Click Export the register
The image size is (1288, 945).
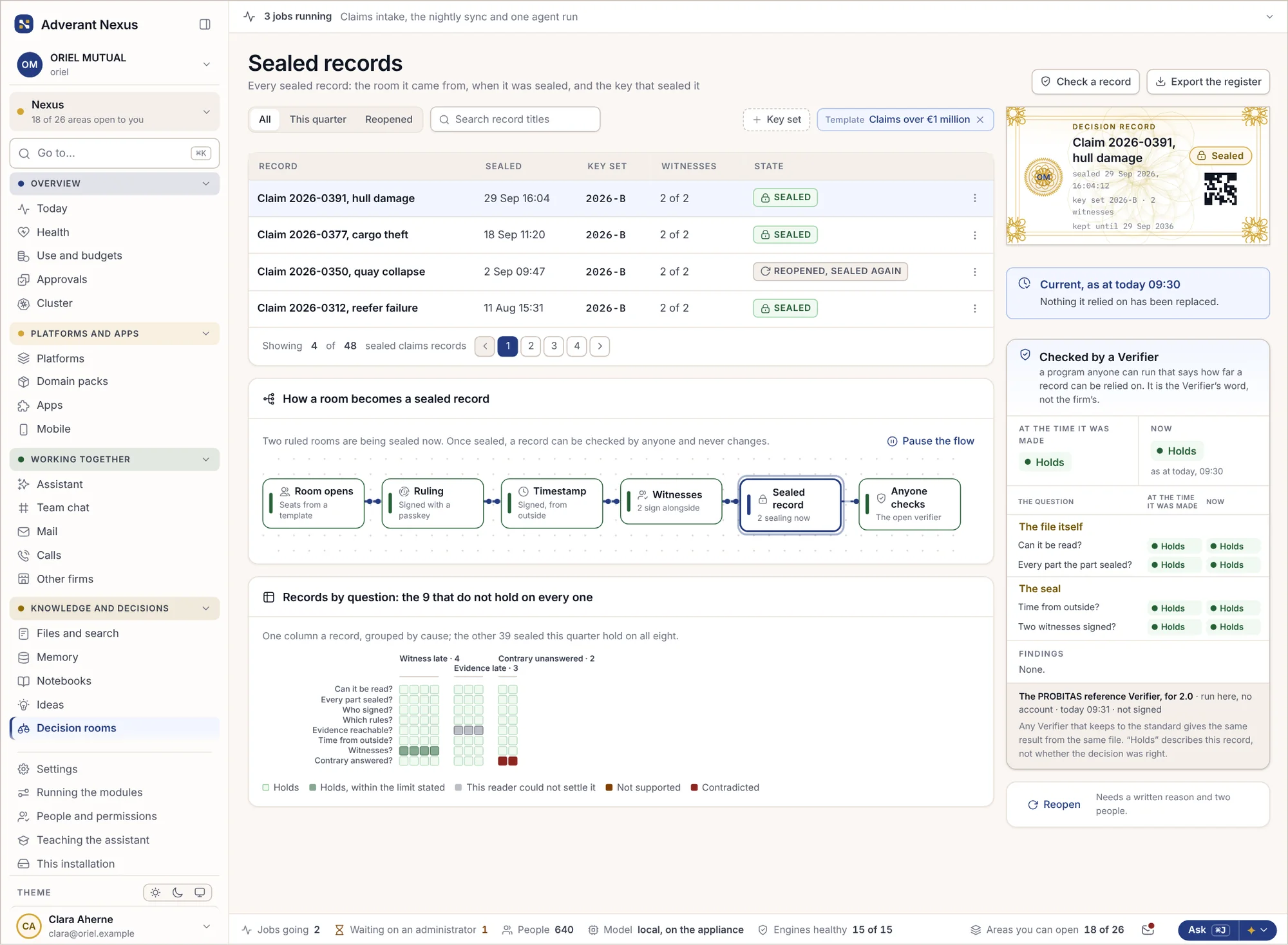click(1208, 82)
